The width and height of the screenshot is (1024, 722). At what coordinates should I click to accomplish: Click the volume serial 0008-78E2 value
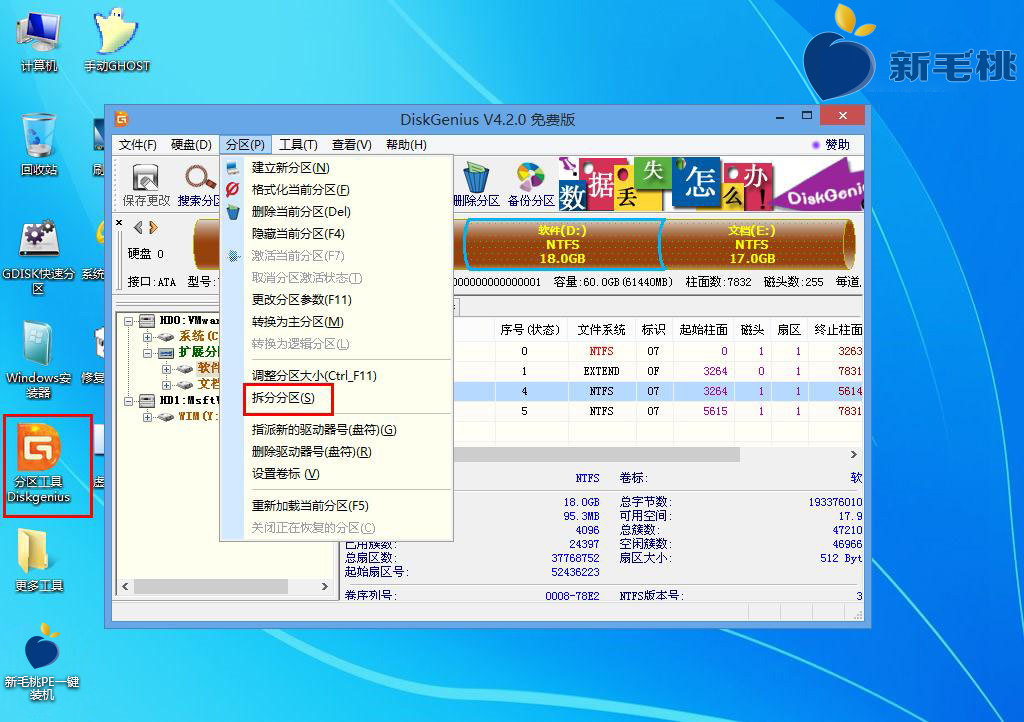572,595
